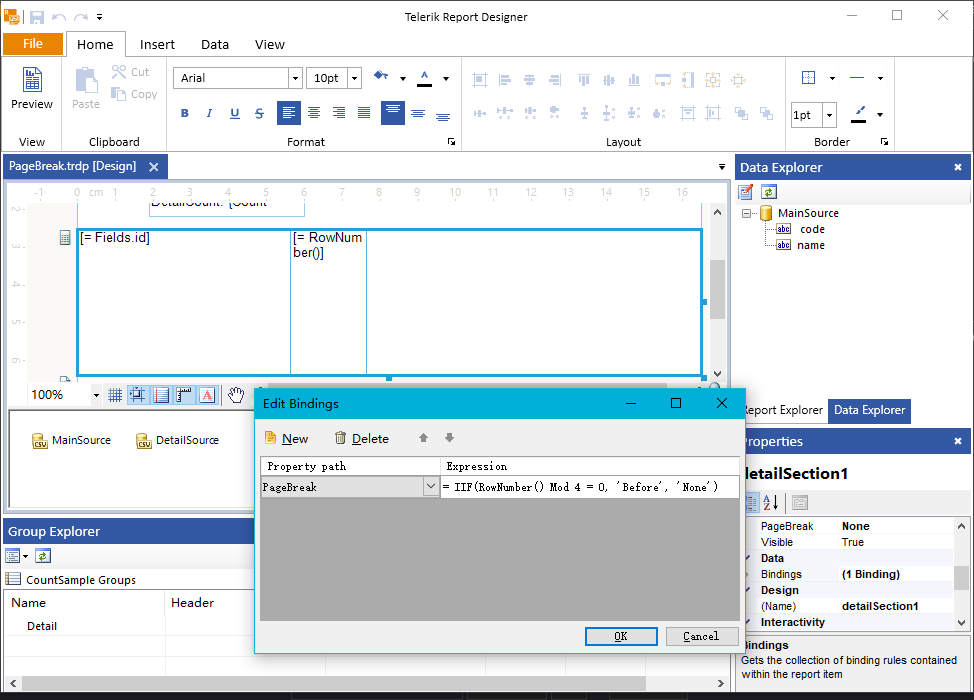The height and width of the screenshot is (700, 974).
Task: Click the PageBreak property value None
Action: tap(894, 526)
